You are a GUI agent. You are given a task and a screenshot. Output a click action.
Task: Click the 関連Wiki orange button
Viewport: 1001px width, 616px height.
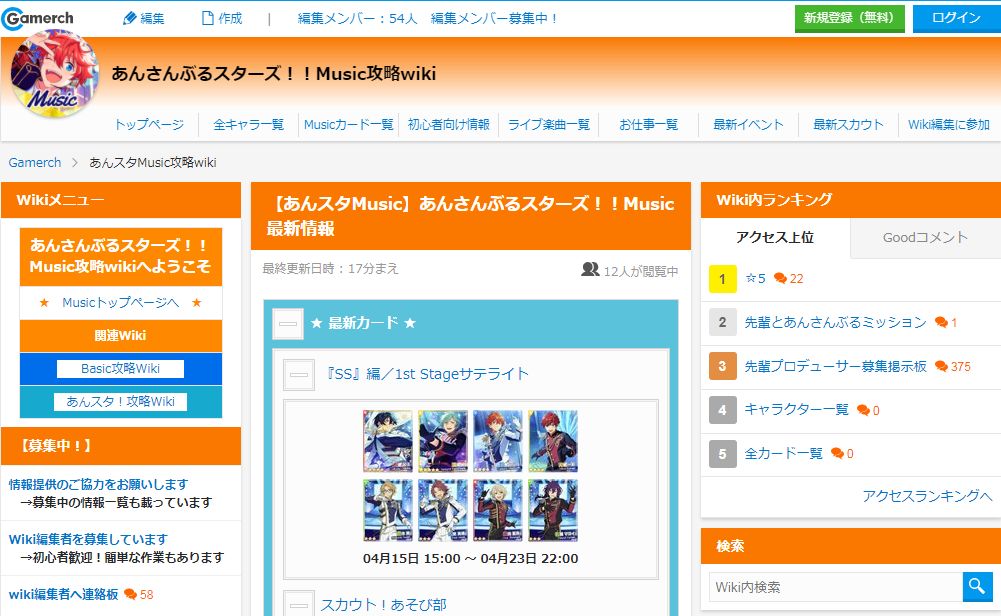pyautogui.click(x=121, y=336)
